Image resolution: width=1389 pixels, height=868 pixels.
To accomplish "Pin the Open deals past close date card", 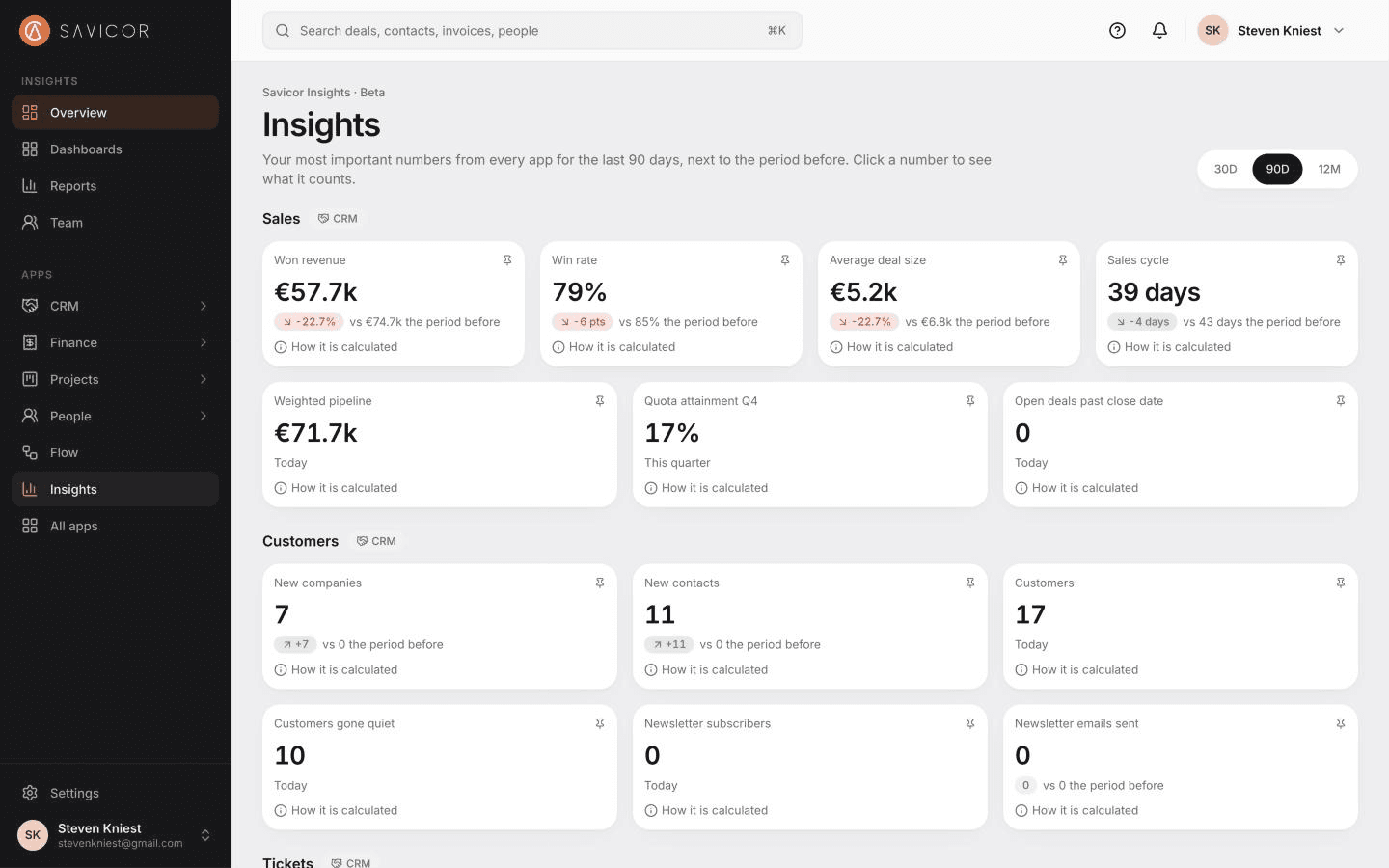I will pos(1341,401).
